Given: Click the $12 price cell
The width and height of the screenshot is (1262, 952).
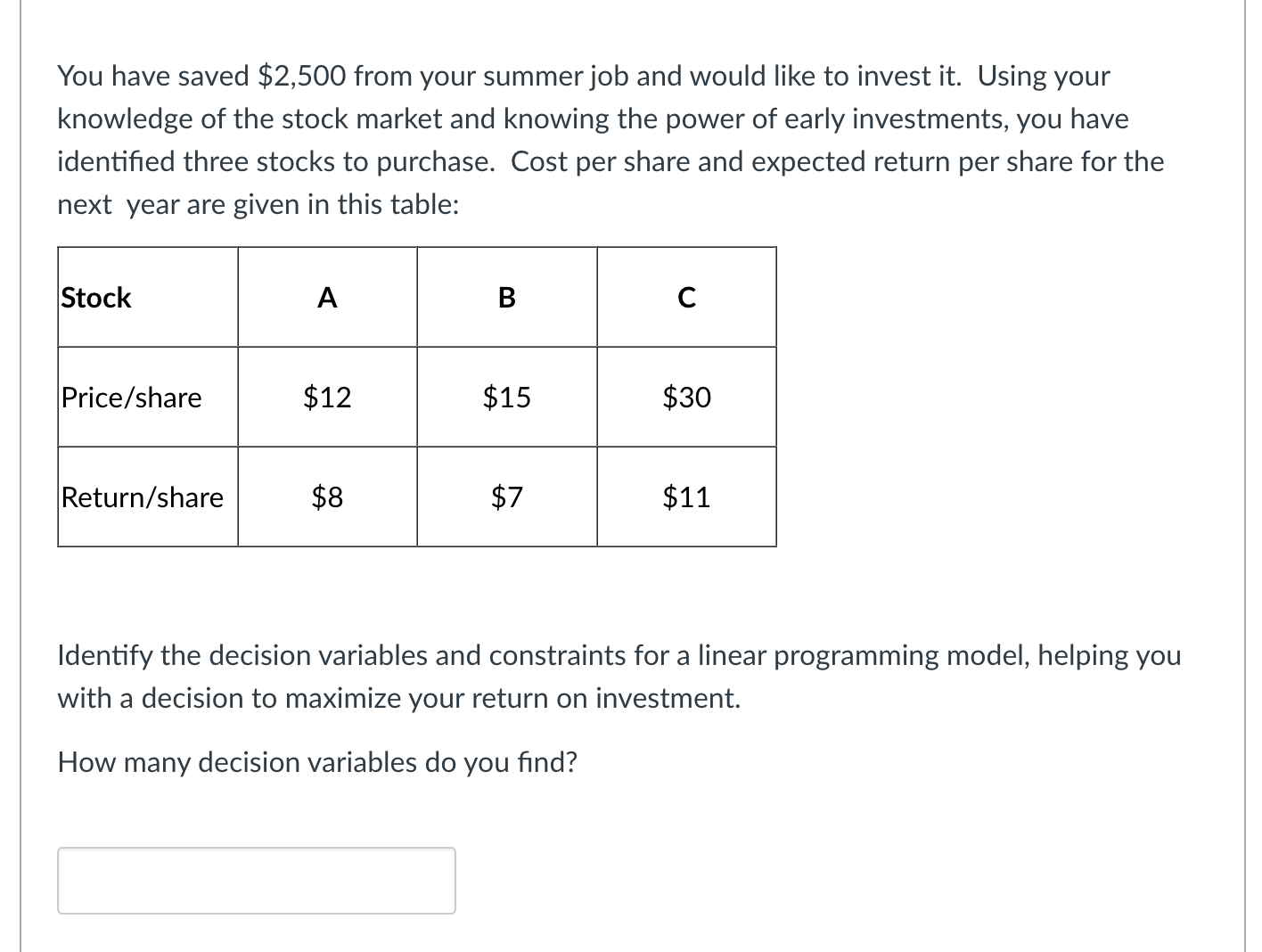Looking at the screenshot, I should 327,397.
